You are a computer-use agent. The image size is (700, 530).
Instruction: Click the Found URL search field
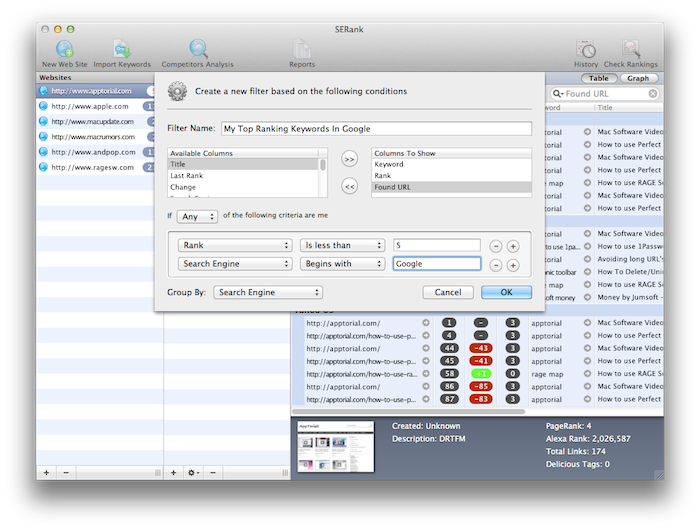[605, 94]
